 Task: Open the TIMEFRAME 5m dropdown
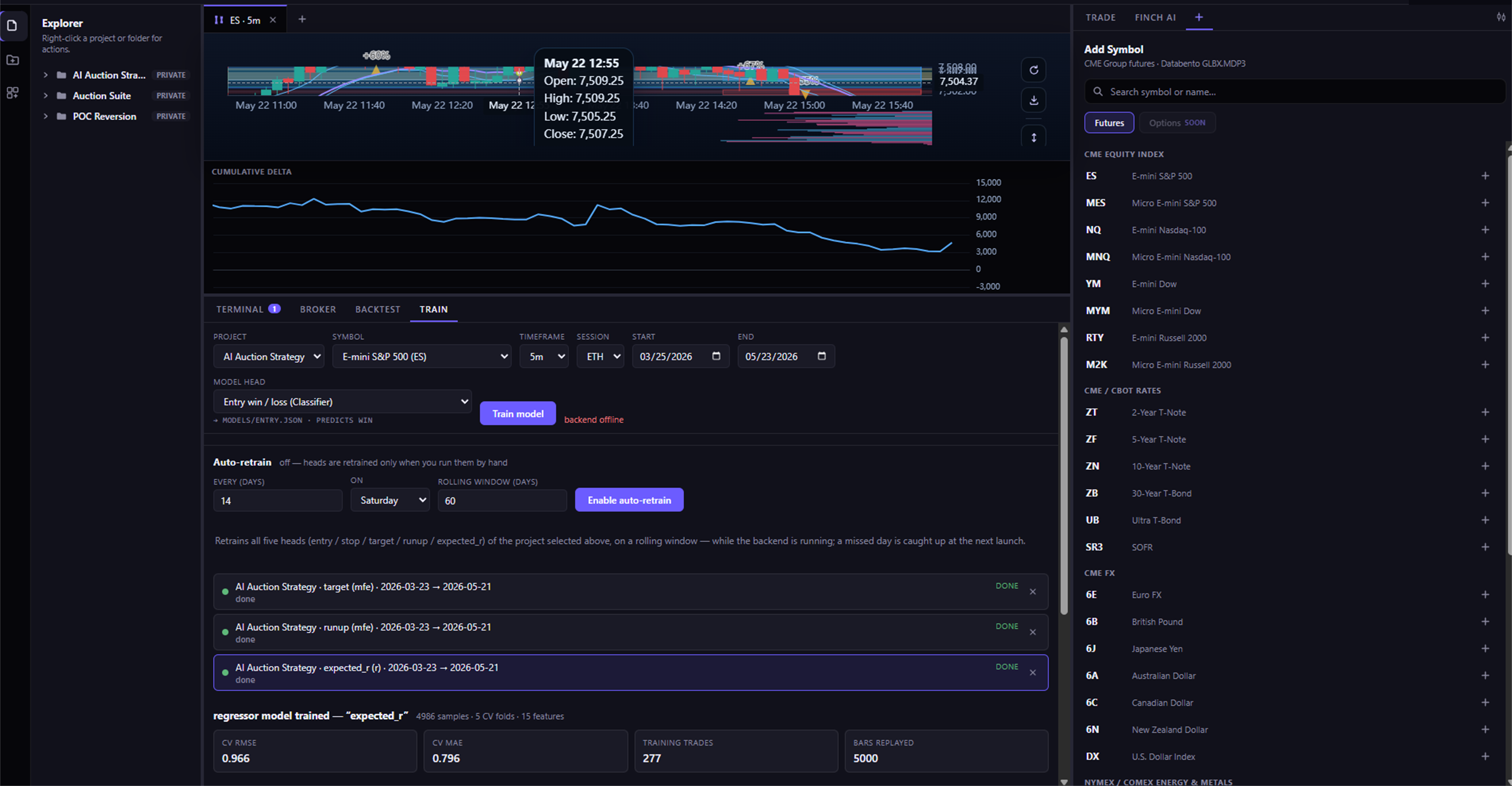(x=544, y=357)
